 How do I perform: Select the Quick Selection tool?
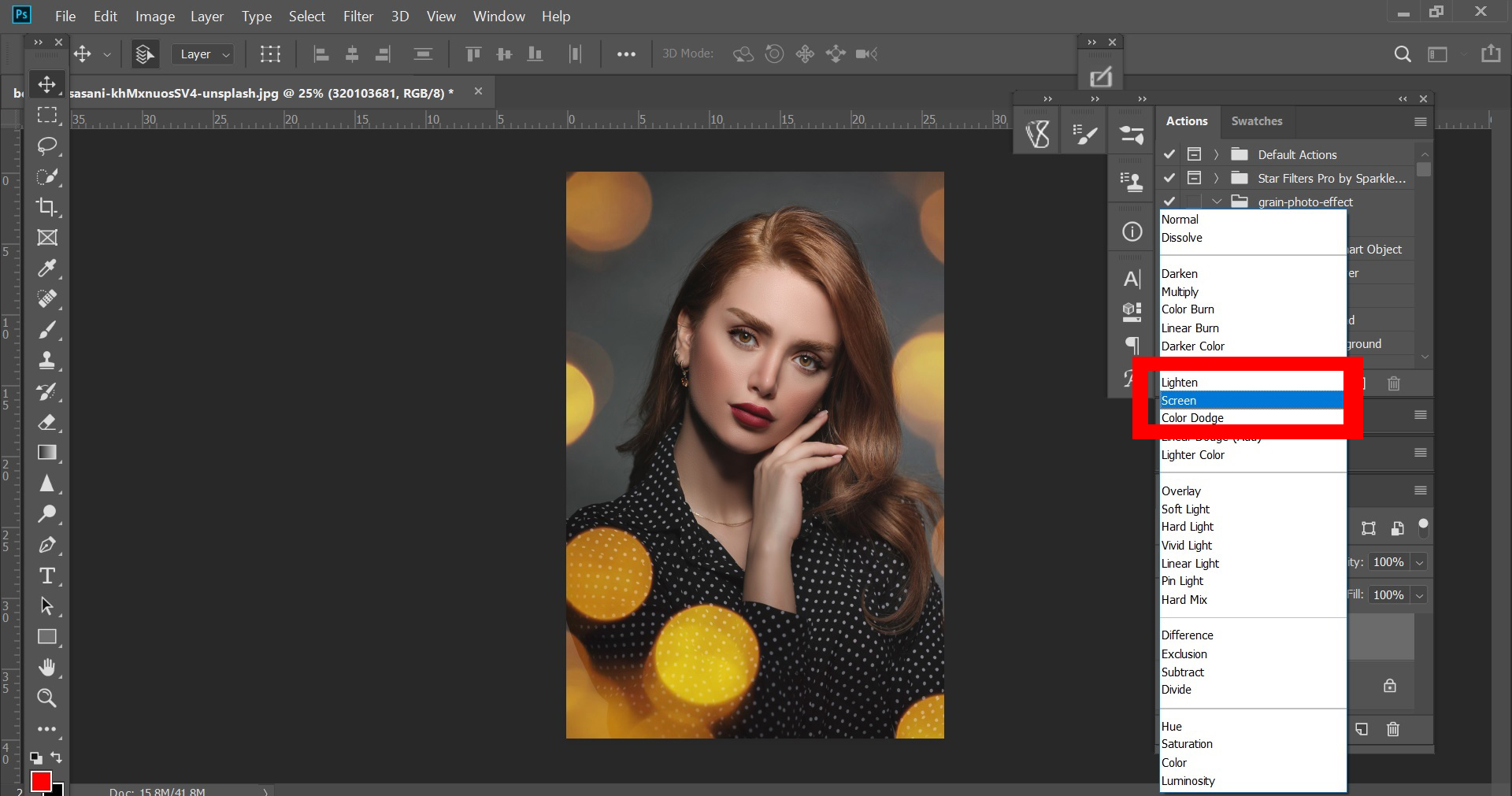click(47, 176)
